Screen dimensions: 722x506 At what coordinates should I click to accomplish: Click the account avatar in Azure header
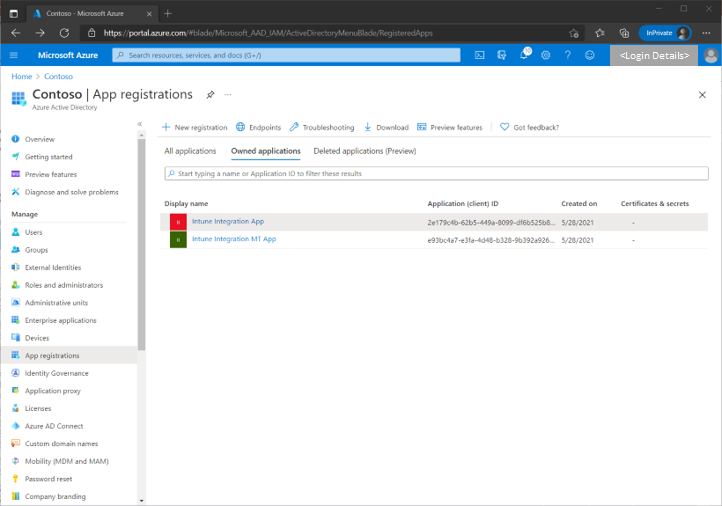710,56
